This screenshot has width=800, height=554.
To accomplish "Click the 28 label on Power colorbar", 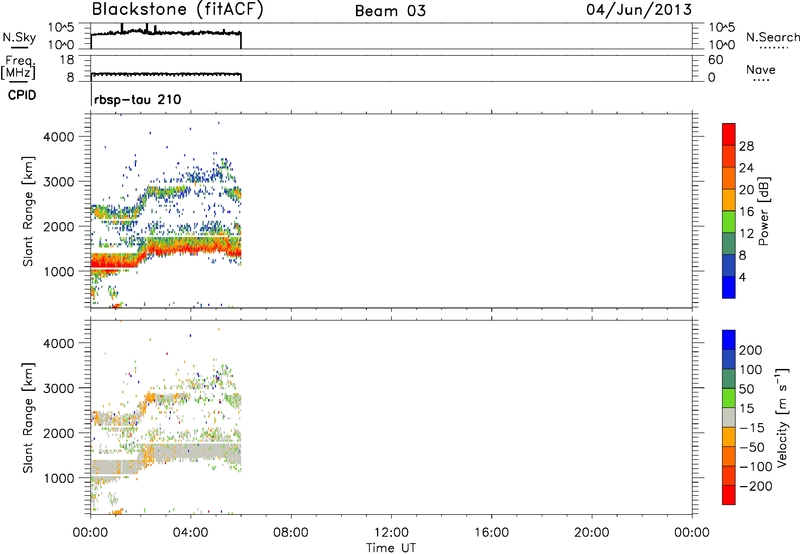I will 746,146.
